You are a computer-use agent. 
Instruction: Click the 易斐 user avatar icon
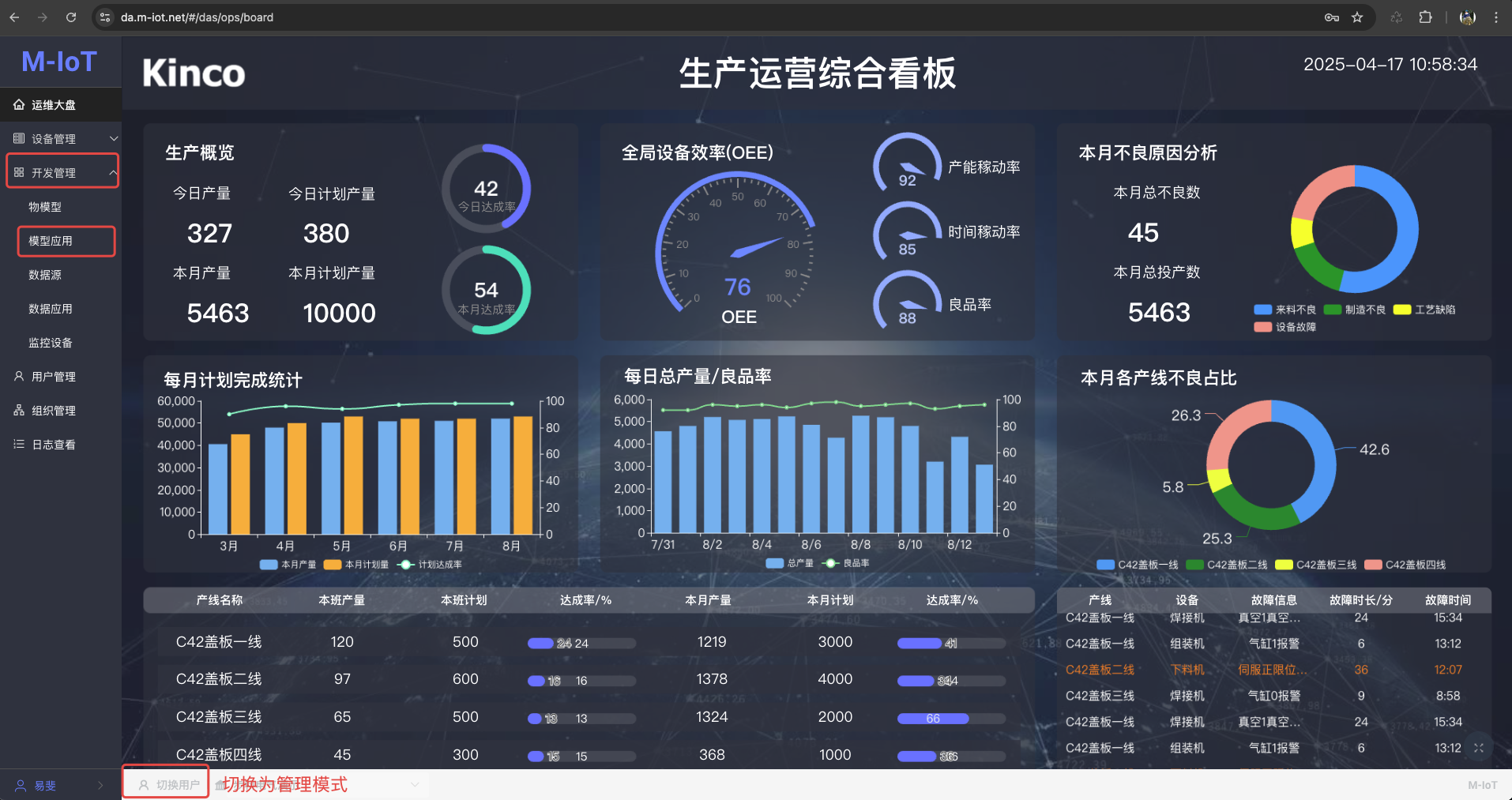point(21,785)
